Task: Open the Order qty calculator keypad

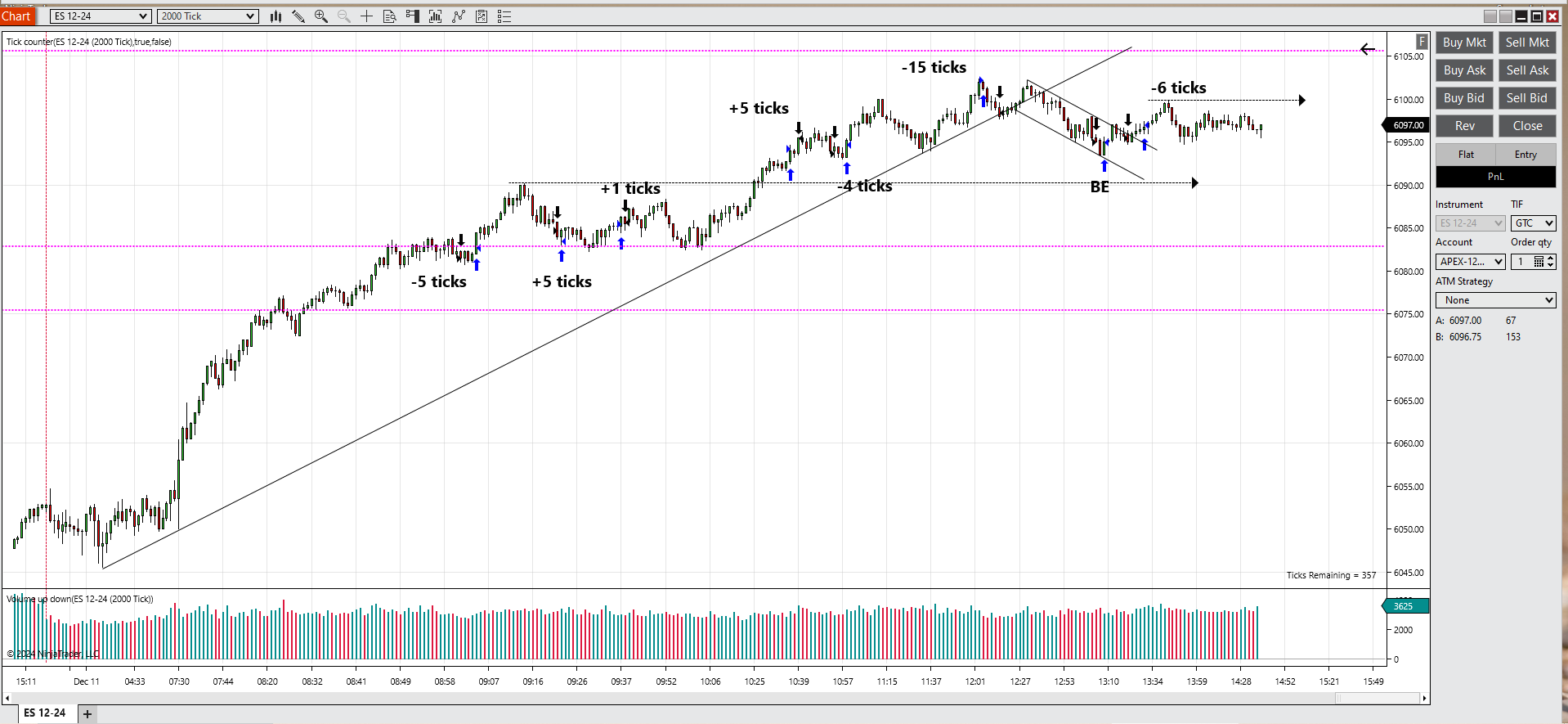Action: pyautogui.click(x=1539, y=262)
